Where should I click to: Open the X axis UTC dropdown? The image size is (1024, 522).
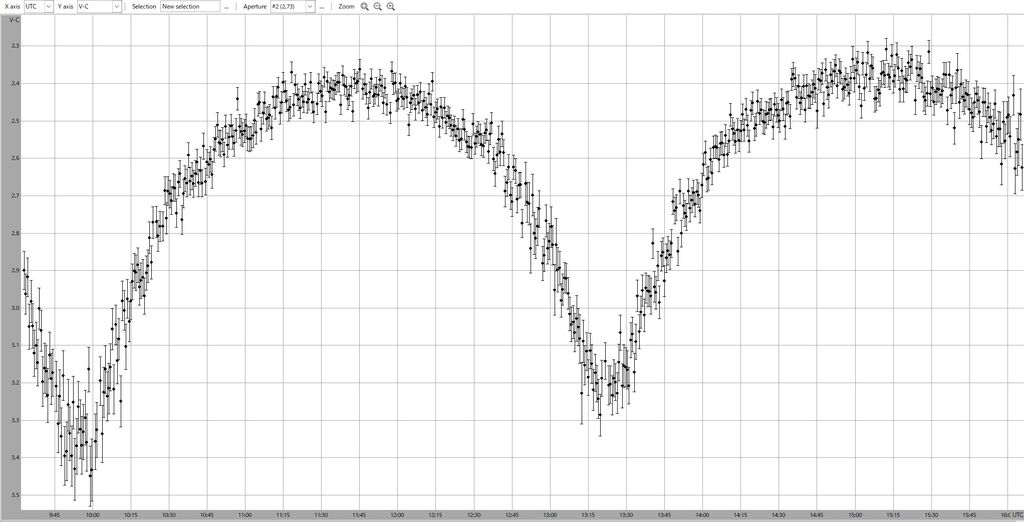pos(39,6)
